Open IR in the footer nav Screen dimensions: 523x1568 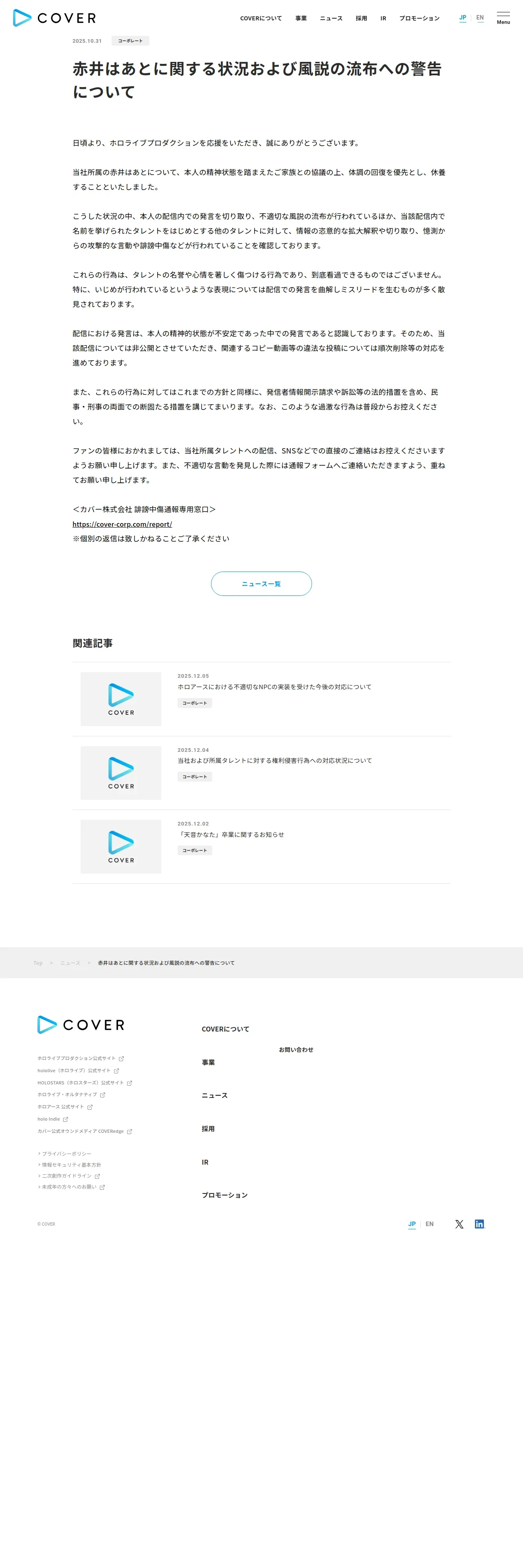tap(205, 1163)
